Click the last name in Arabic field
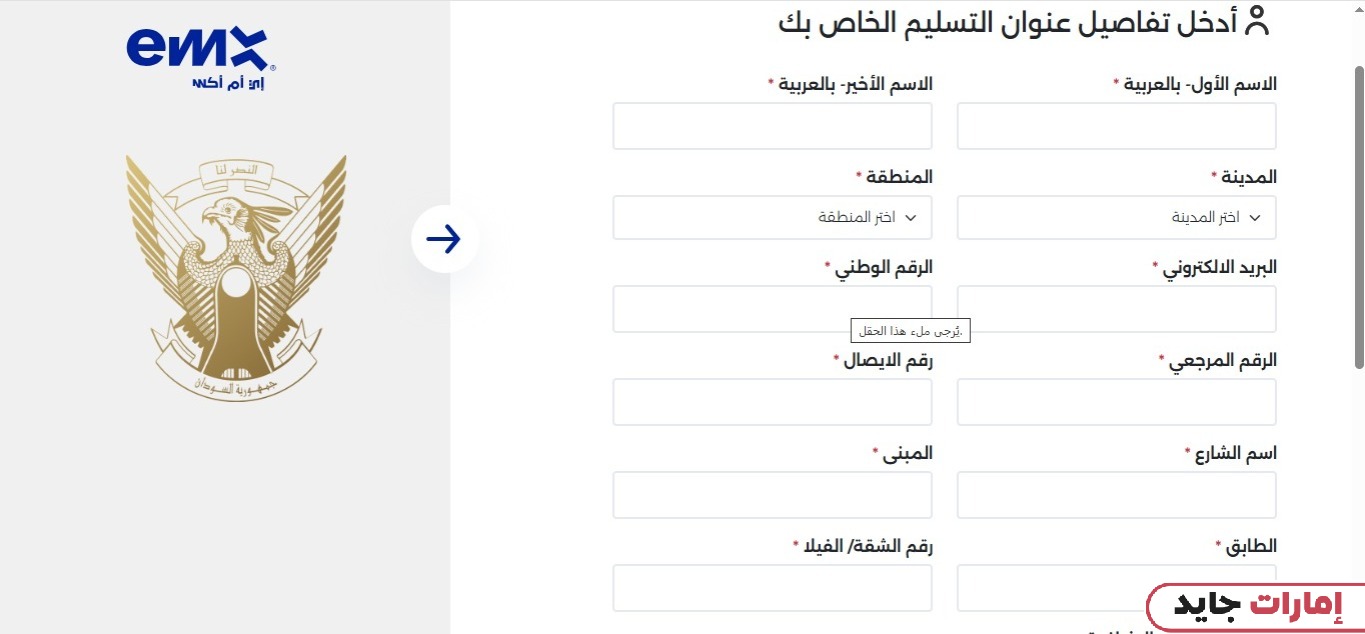This screenshot has height=634, width=1365. [772, 126]
